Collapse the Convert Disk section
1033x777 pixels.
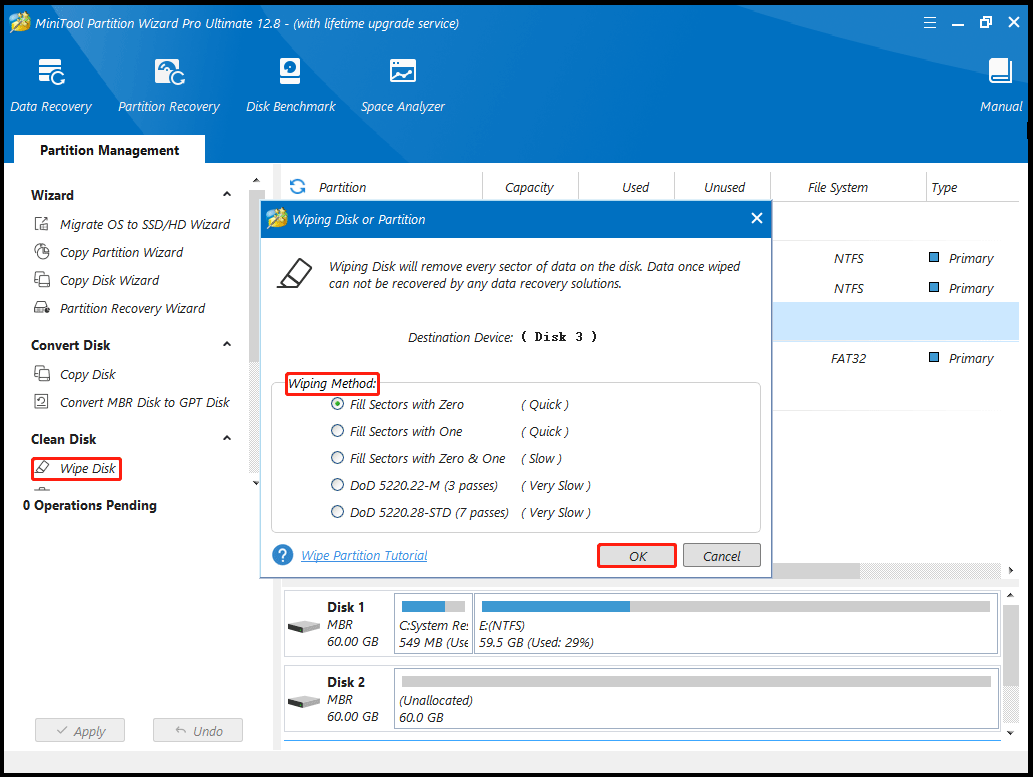(x=227, y=344)
